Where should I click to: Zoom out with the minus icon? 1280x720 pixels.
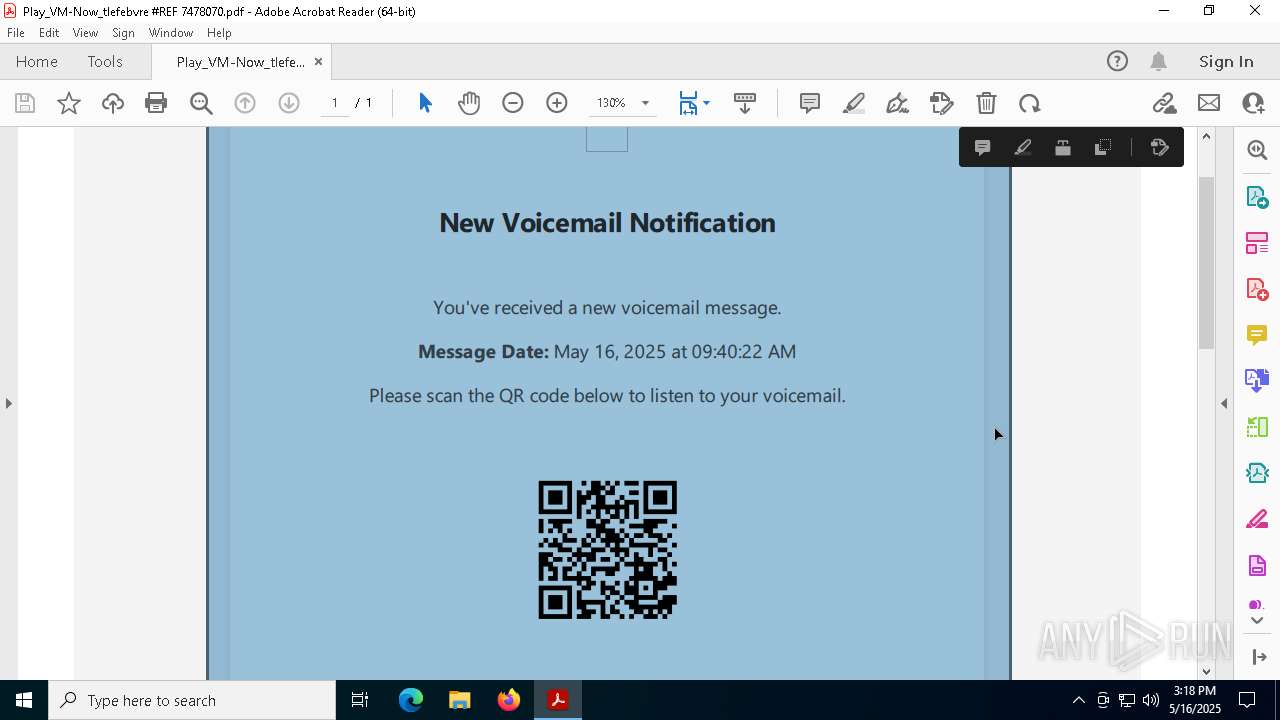[513, 103]
